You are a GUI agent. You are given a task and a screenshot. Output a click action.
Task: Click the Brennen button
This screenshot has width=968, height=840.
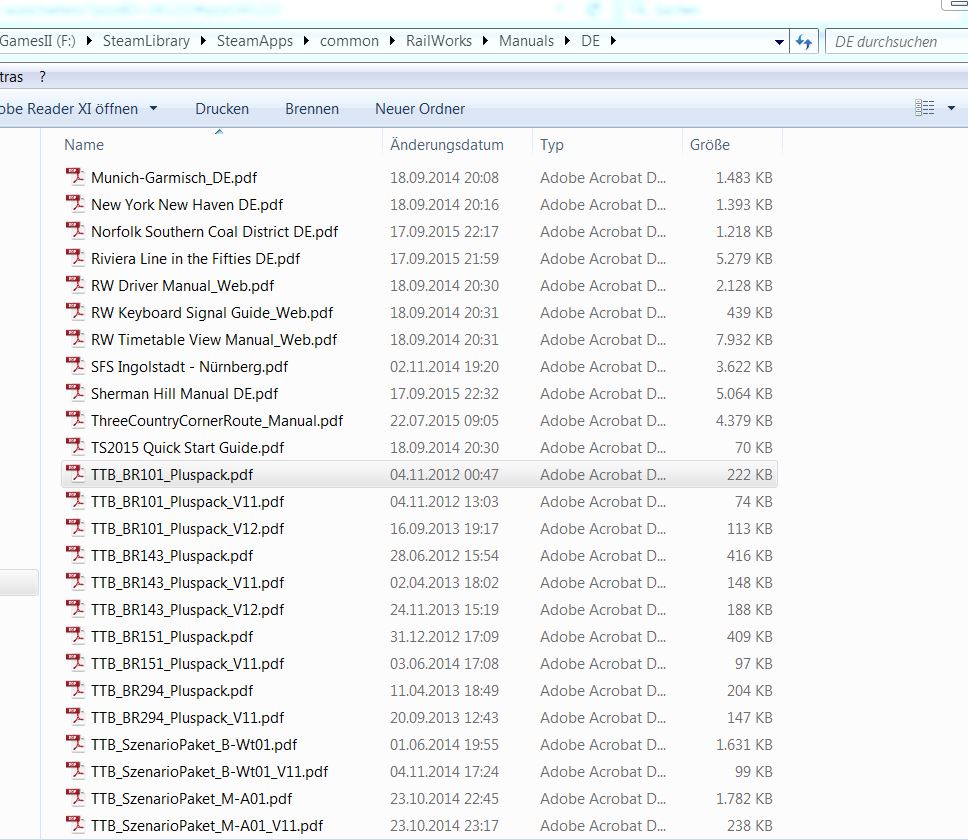(312, 109)
